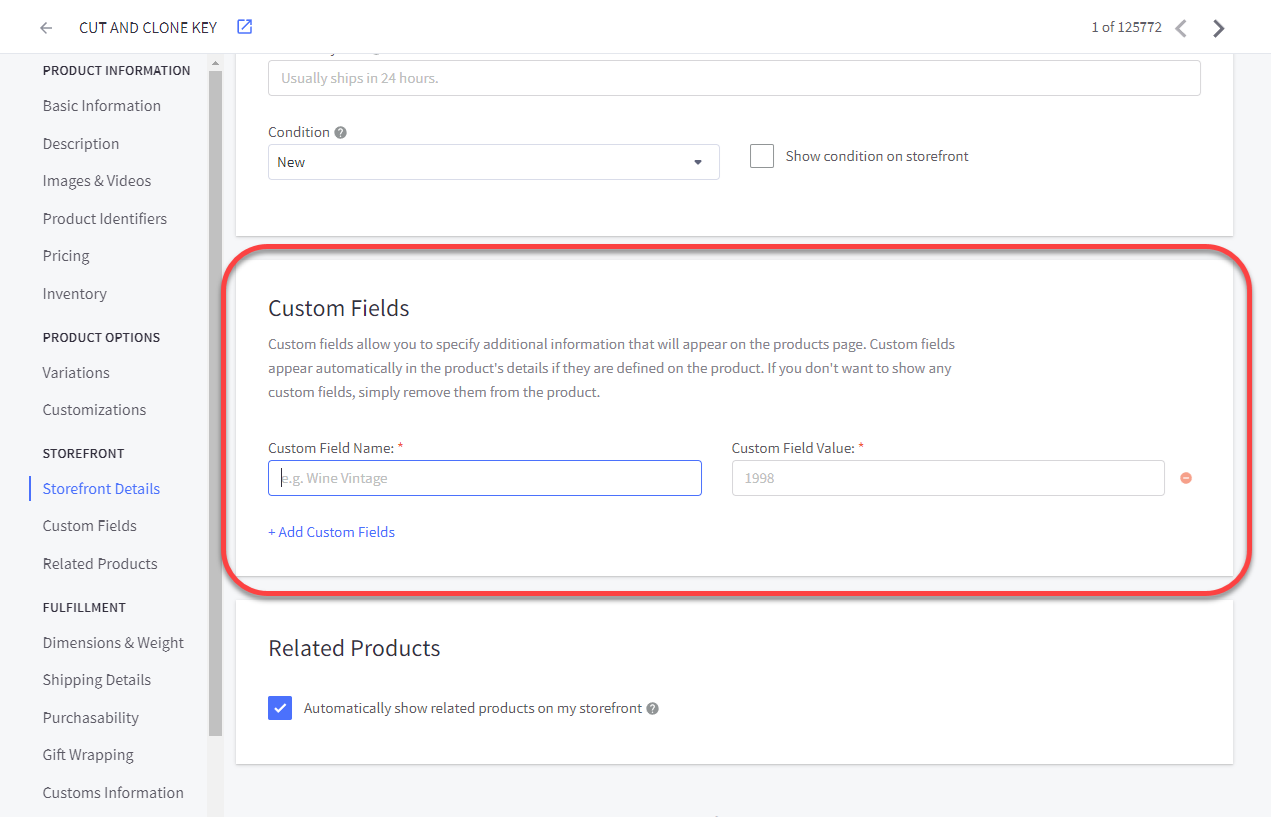Go to Custom Fields sidebar item
This screenshot has width=1271, height=817.
tap(90, 526)
